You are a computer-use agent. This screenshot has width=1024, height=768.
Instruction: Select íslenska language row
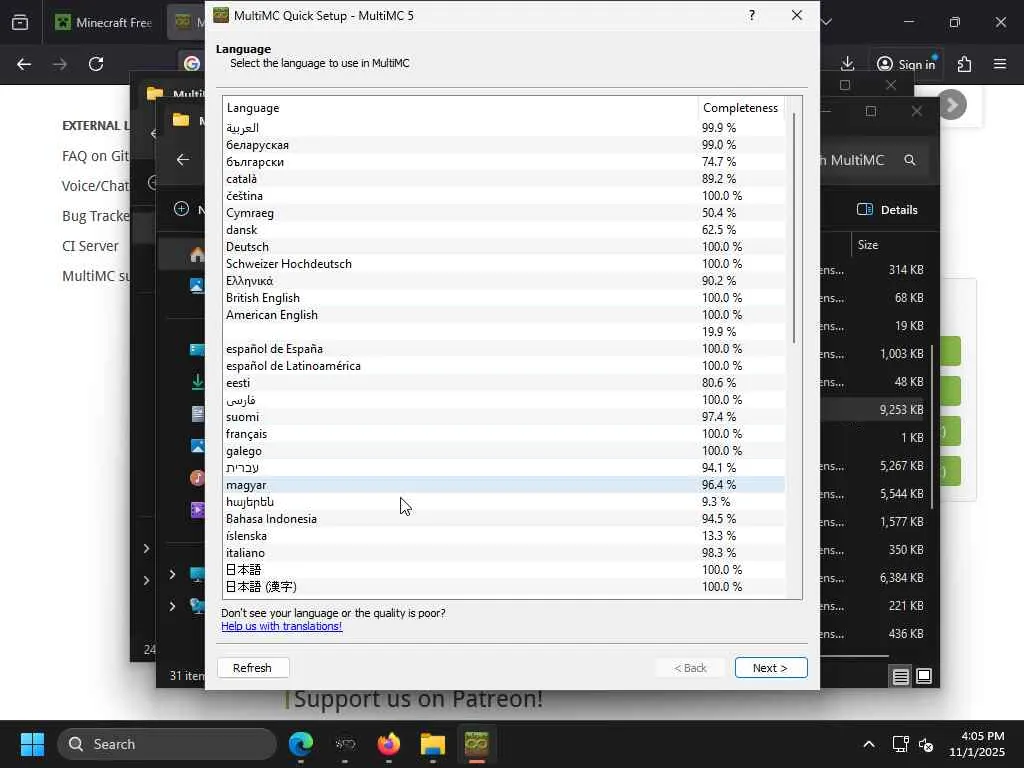pos(504,536)
